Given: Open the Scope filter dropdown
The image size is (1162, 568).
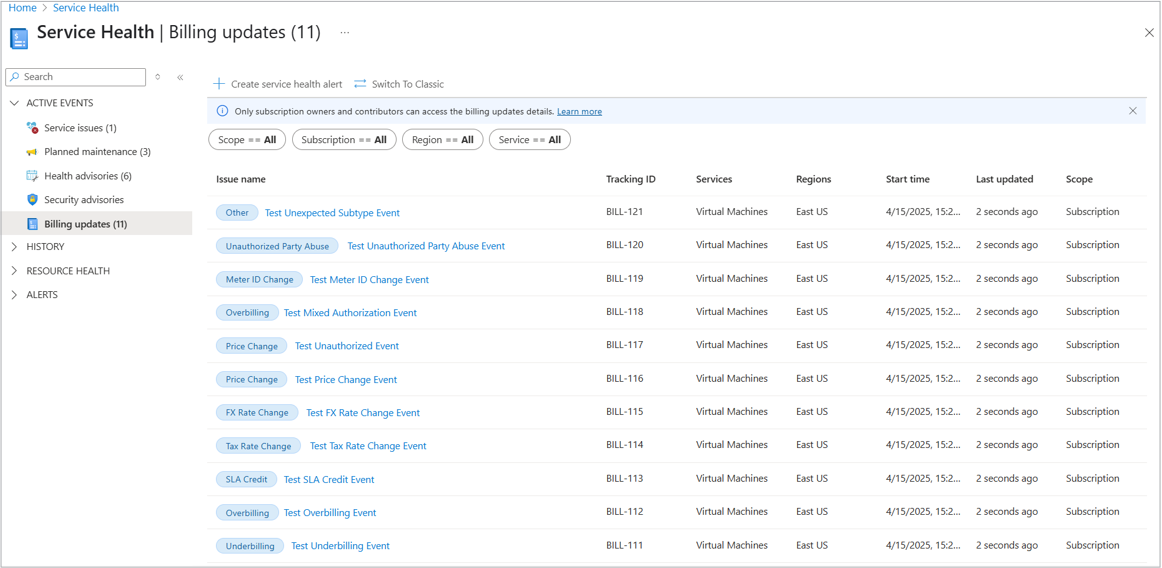Looking at the screenshot, I should [247, 140].
